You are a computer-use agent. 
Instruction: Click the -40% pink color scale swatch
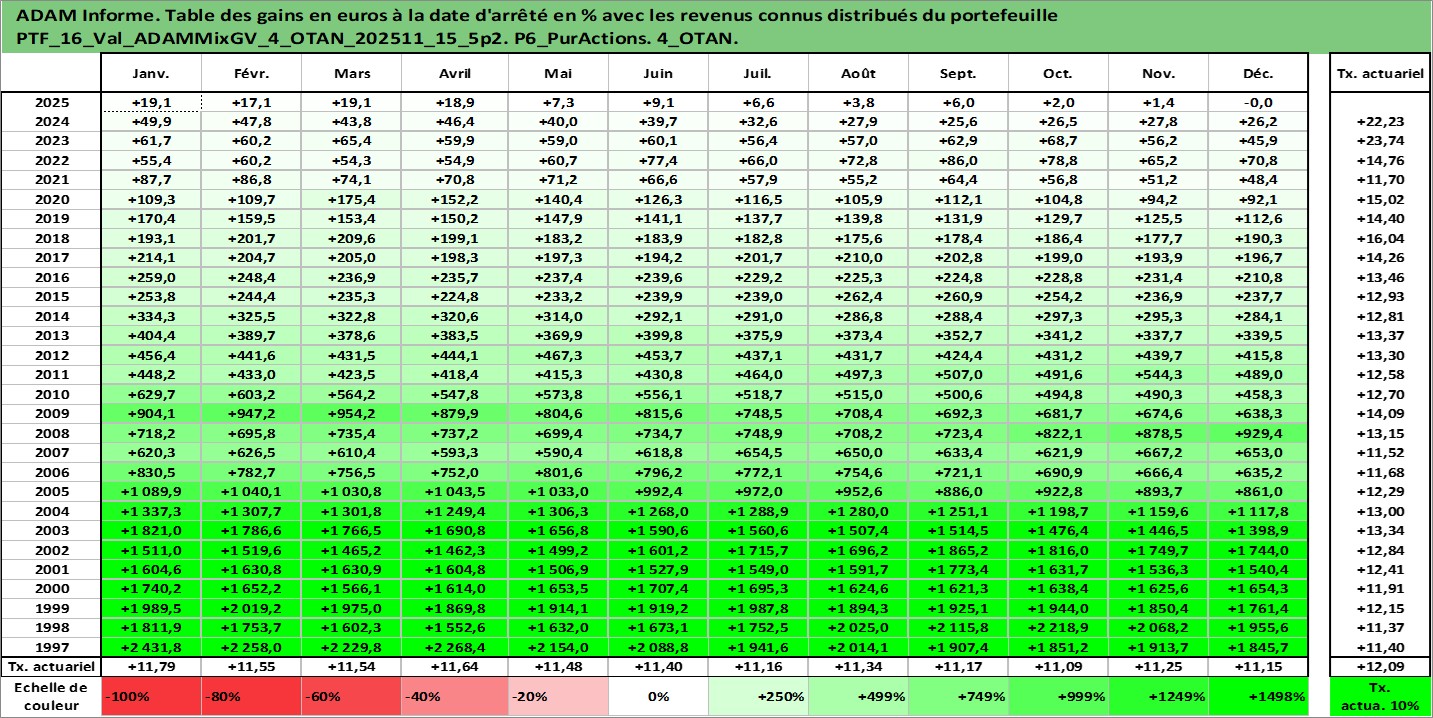click(x=455, y=696)
